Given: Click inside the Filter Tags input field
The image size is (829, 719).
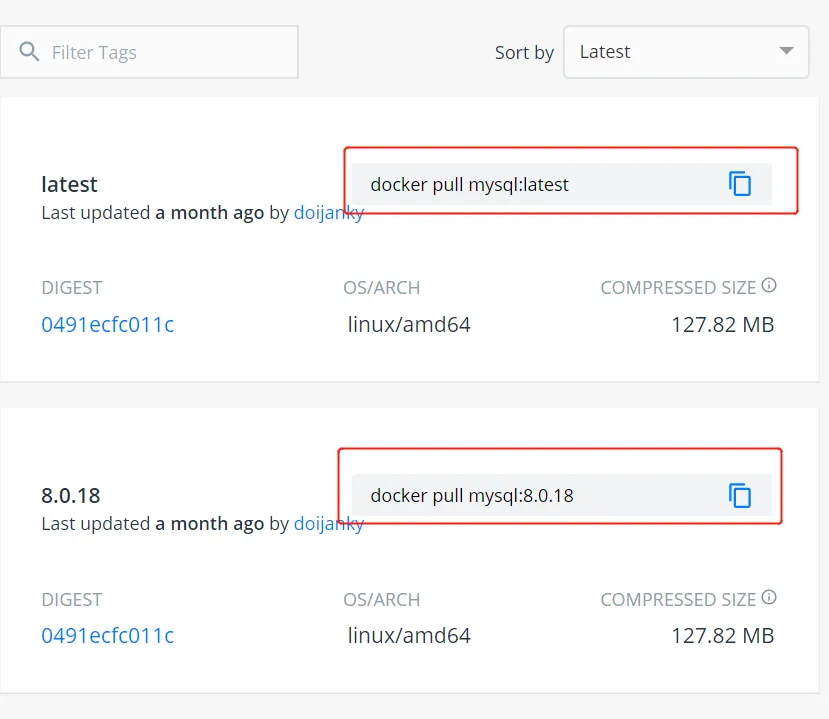Looking at the screenshot, I should [x=160, y=51].
